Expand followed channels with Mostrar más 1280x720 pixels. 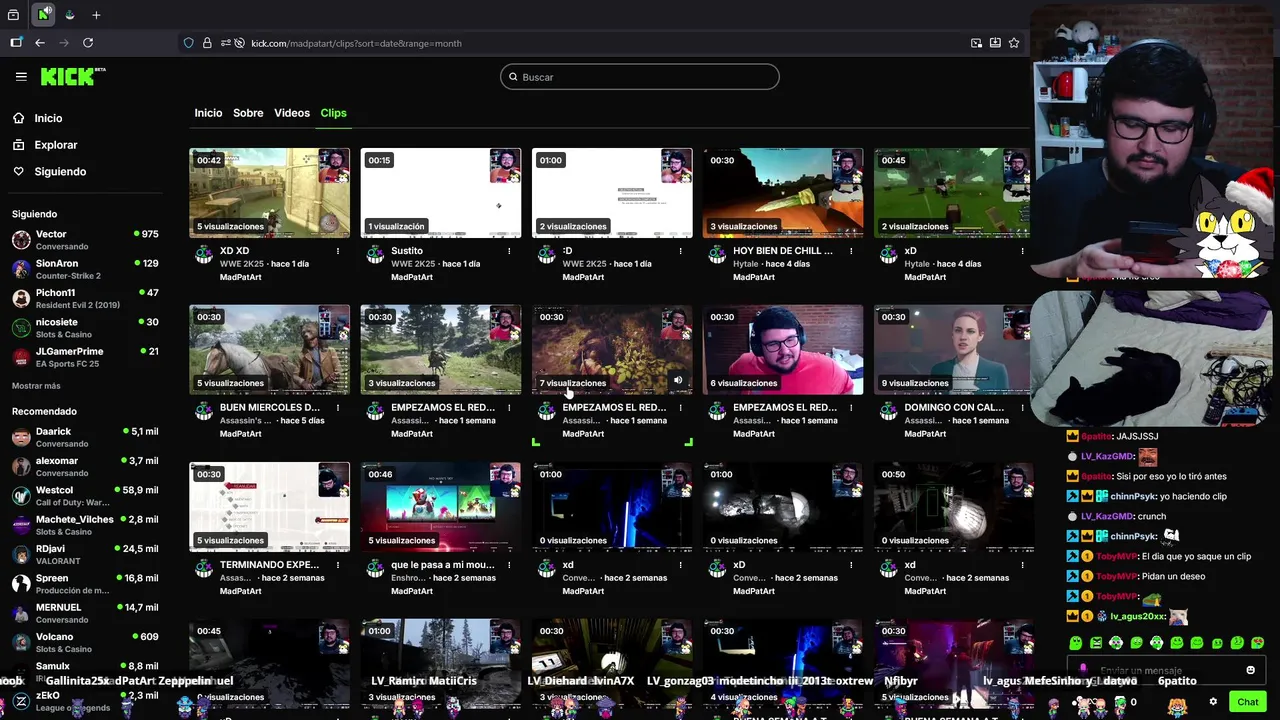tap(36, 386)
